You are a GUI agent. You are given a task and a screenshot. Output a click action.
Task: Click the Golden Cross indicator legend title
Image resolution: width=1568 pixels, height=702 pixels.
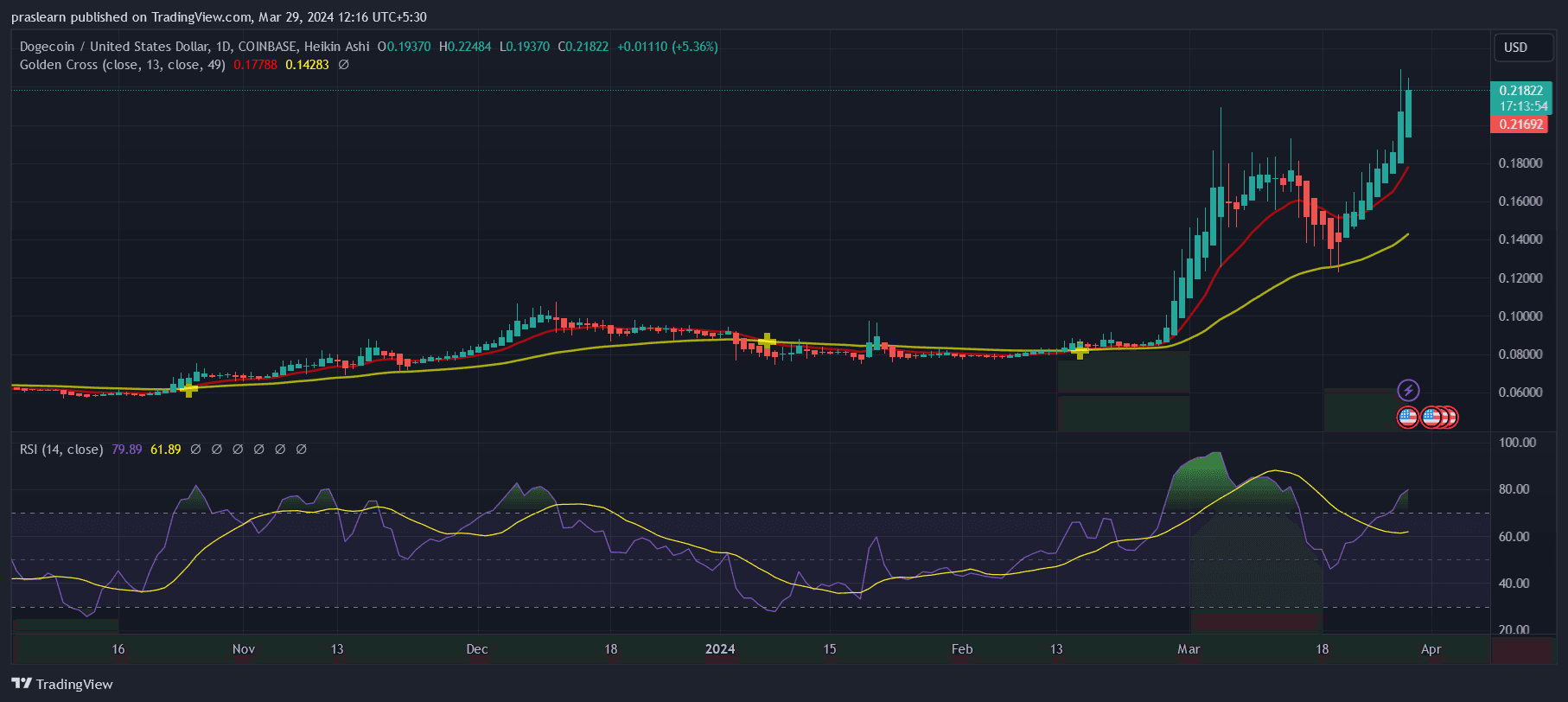[x=122, y=65]
